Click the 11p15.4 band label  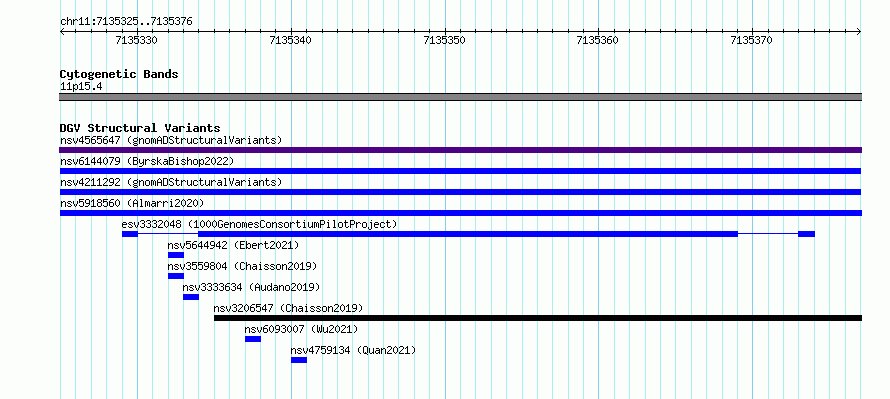tap(81, 87)
